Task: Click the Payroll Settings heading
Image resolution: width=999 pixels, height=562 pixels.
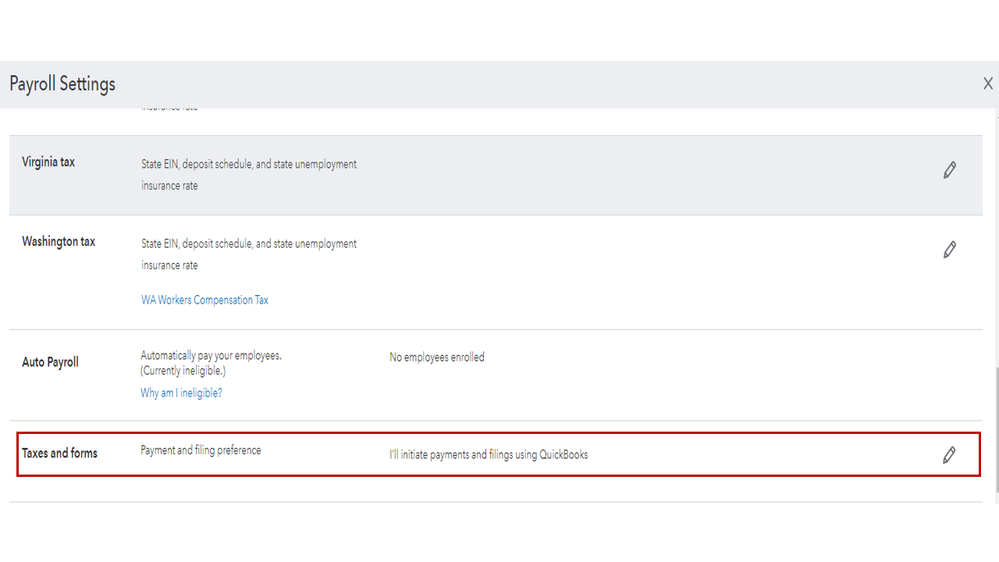Action: point(63,84)
